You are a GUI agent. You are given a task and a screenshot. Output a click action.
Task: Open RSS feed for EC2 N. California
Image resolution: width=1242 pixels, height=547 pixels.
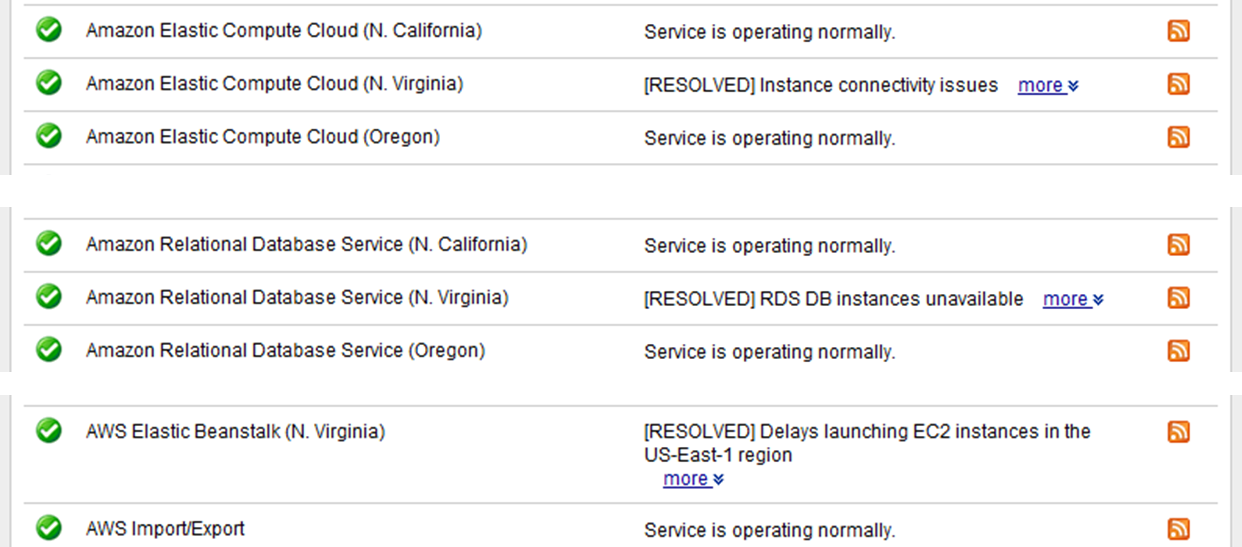(x=1179, y=31)
